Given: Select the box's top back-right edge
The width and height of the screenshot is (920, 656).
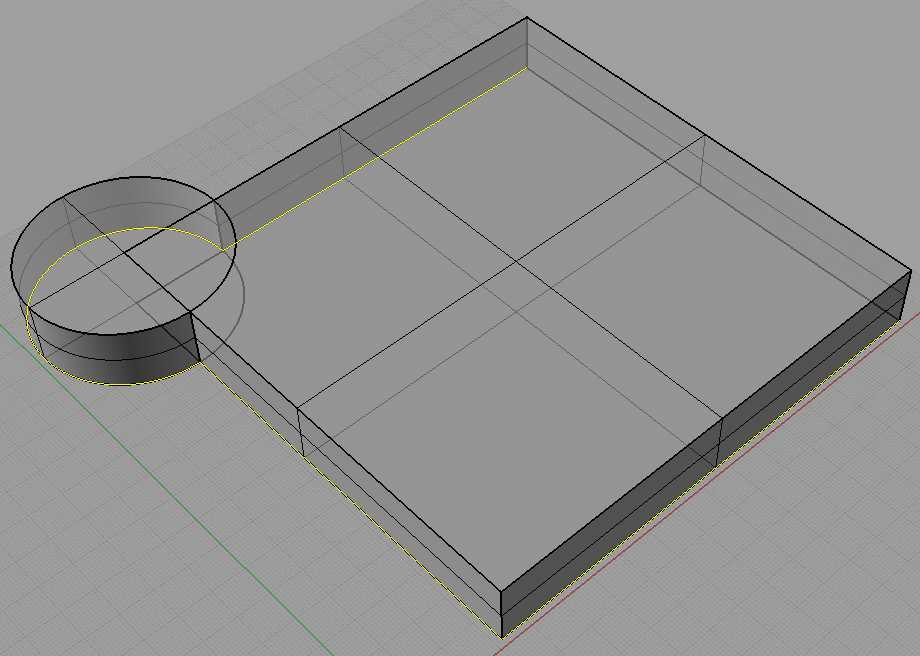Looking at the screenshot, I should 720,143.
